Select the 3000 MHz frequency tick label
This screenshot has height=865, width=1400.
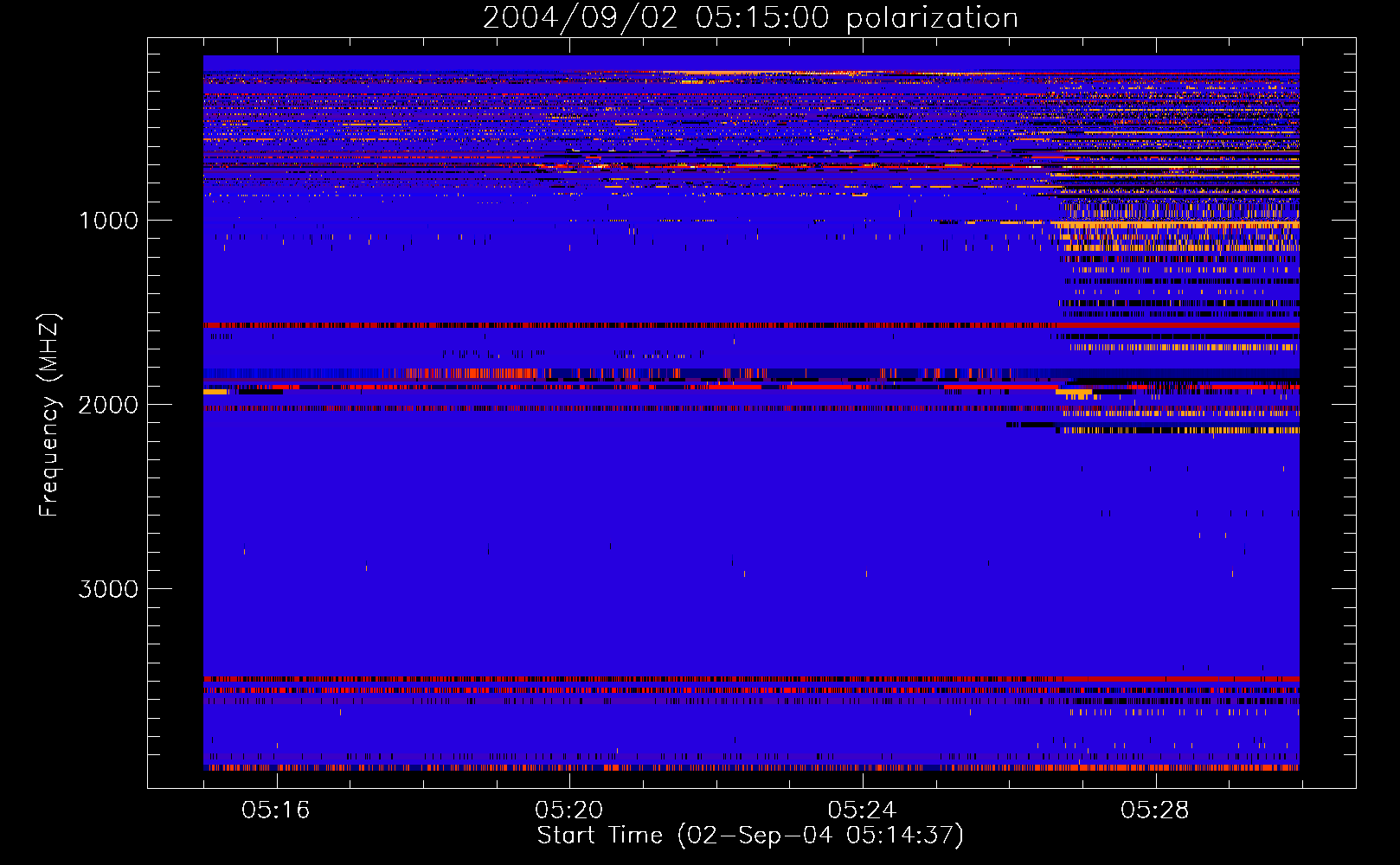coord(108,589)
